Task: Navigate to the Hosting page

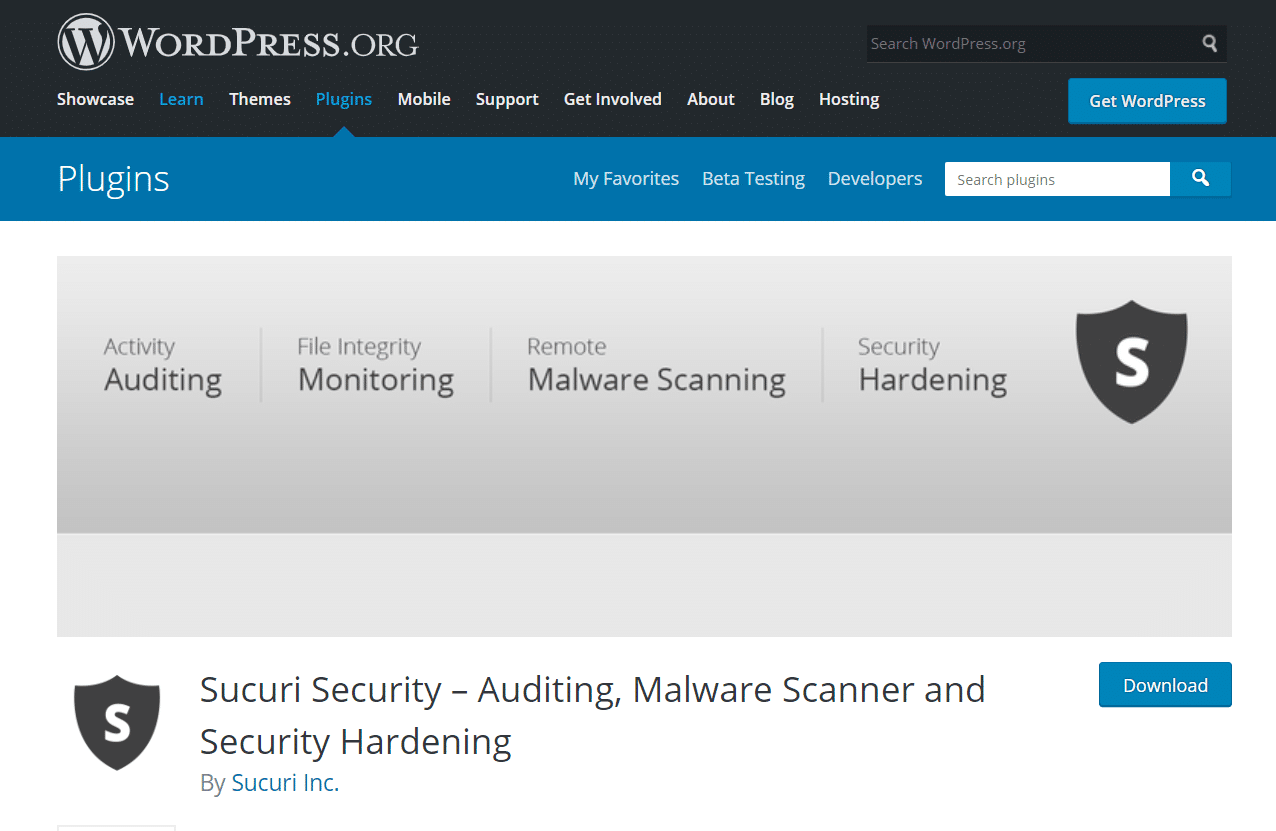Action: coord(848,99)
